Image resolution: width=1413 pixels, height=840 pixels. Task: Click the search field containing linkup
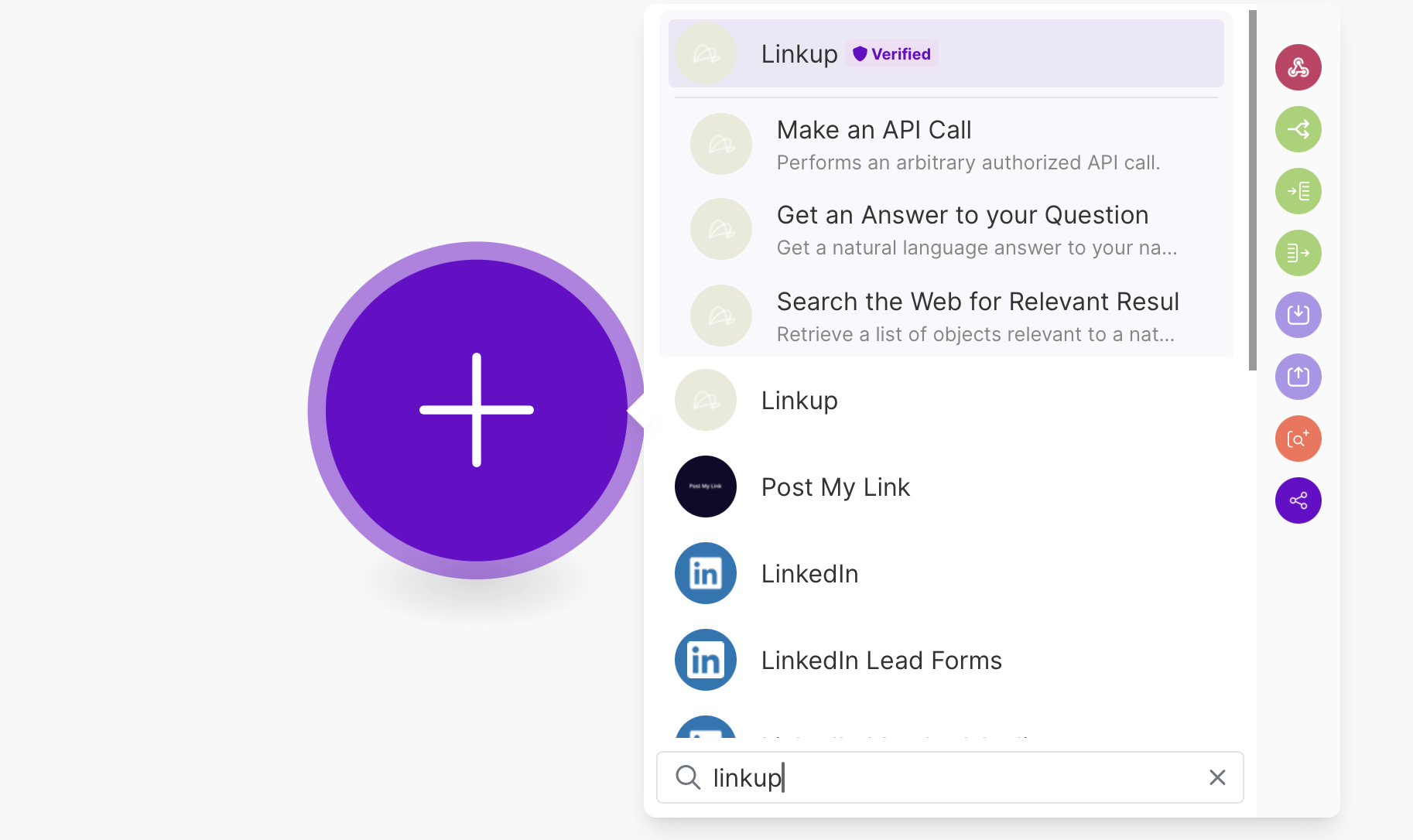click(x=949, y=777)
